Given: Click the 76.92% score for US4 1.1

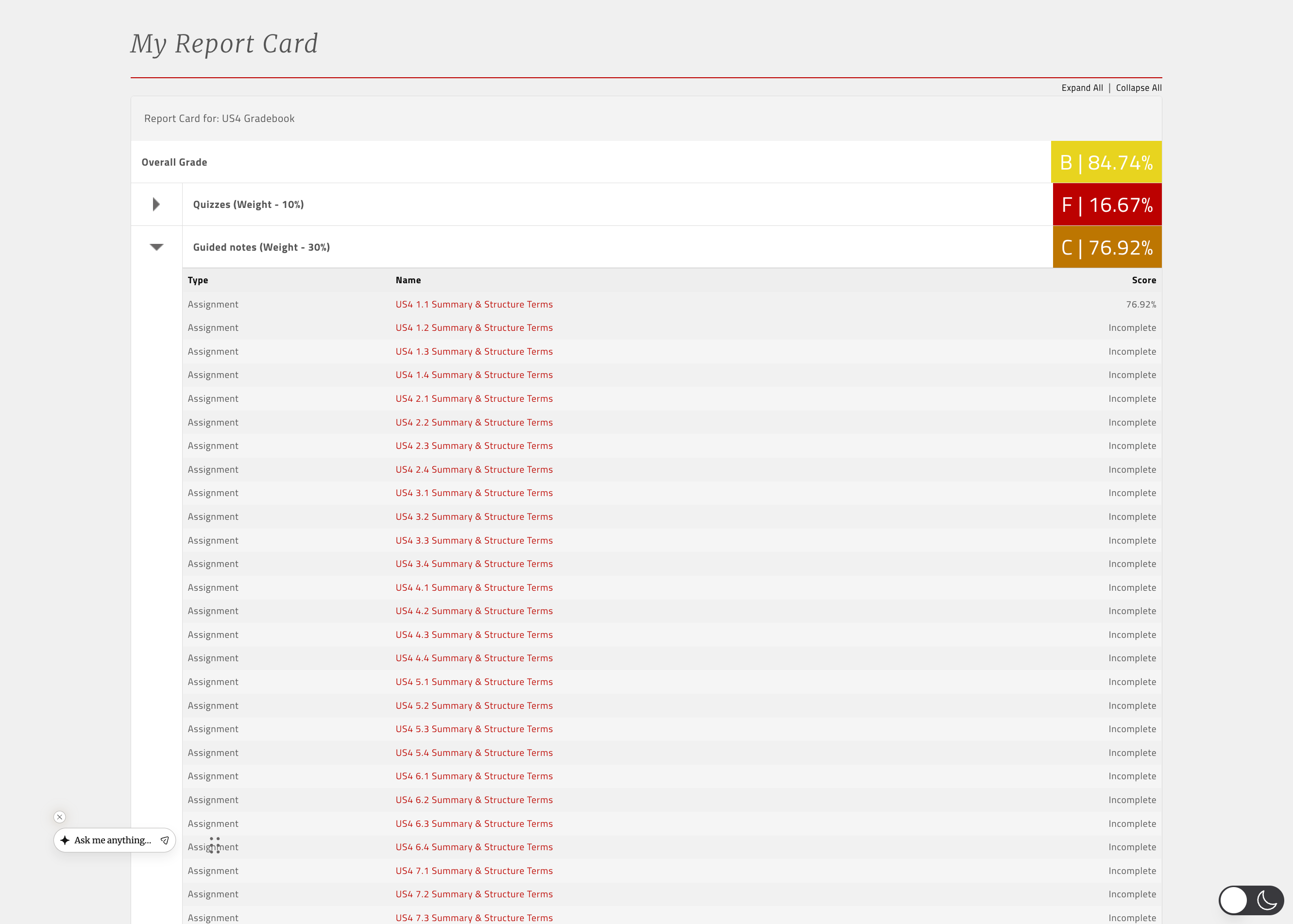Looking at the screenshot, I should click(1140, 305).
